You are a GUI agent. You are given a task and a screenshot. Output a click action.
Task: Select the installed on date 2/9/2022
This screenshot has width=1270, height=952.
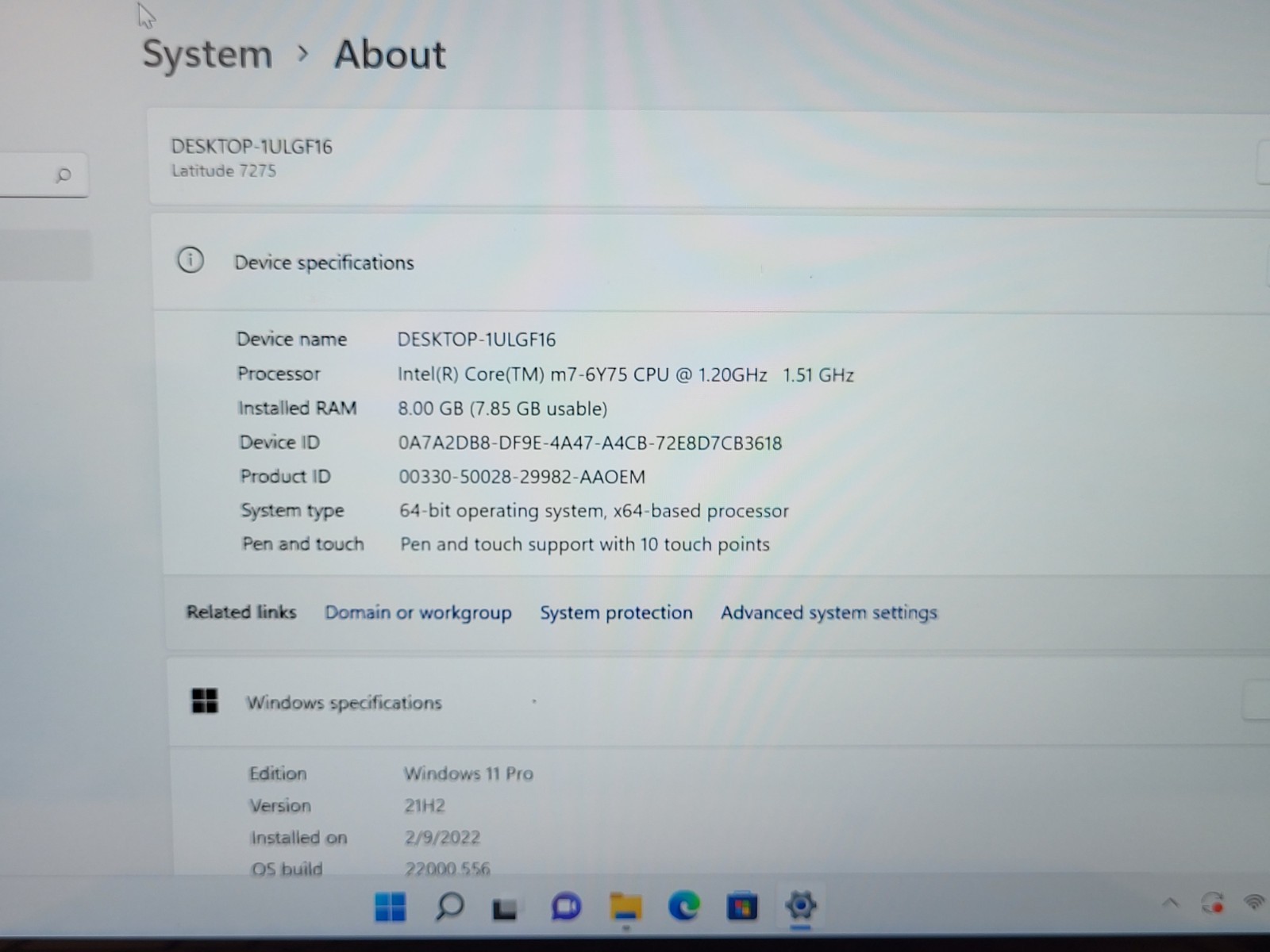click(442, 838)
